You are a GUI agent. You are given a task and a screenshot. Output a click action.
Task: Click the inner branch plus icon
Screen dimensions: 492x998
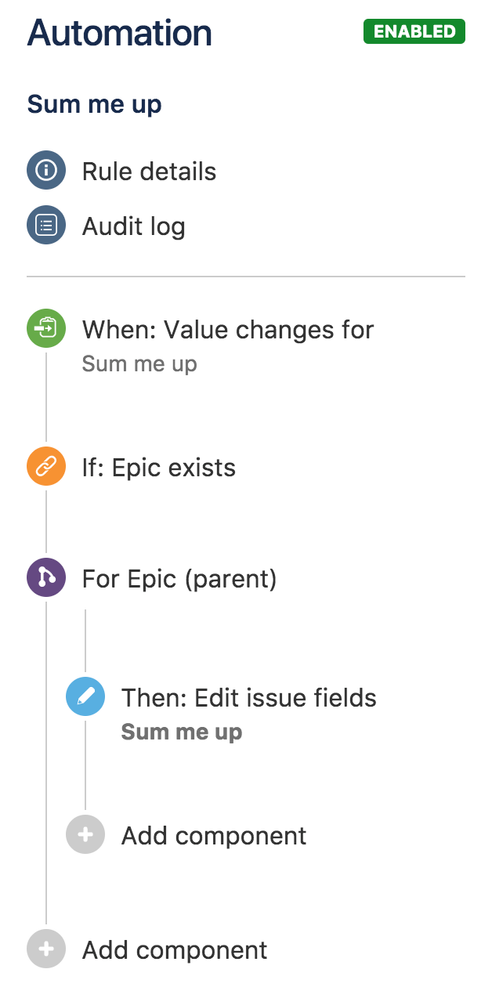(x=85, y=834)
